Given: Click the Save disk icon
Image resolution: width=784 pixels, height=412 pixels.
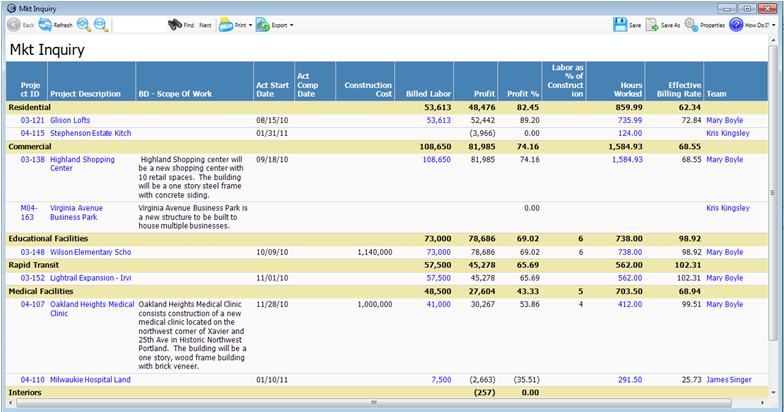Looking at the screenshot, I should point(620,24).
